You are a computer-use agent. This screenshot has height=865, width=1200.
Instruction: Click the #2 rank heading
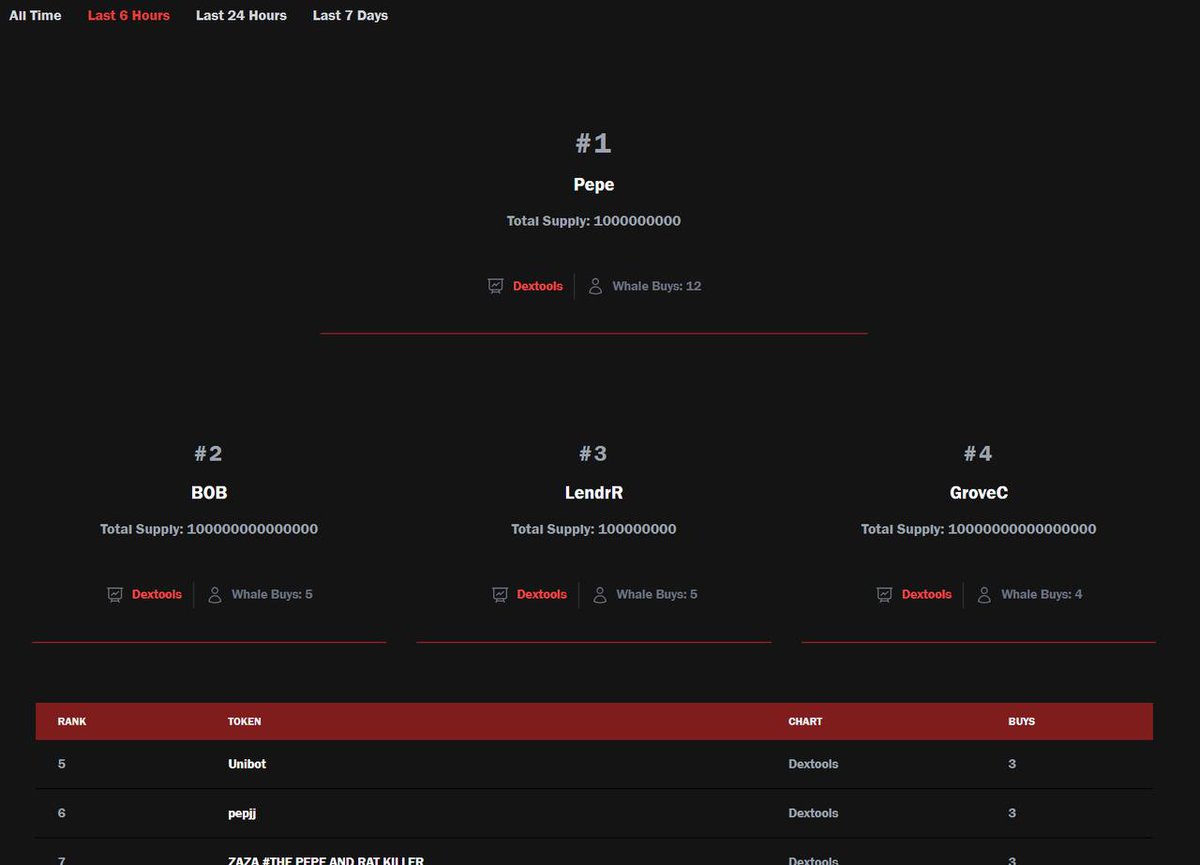click(209, 453)
